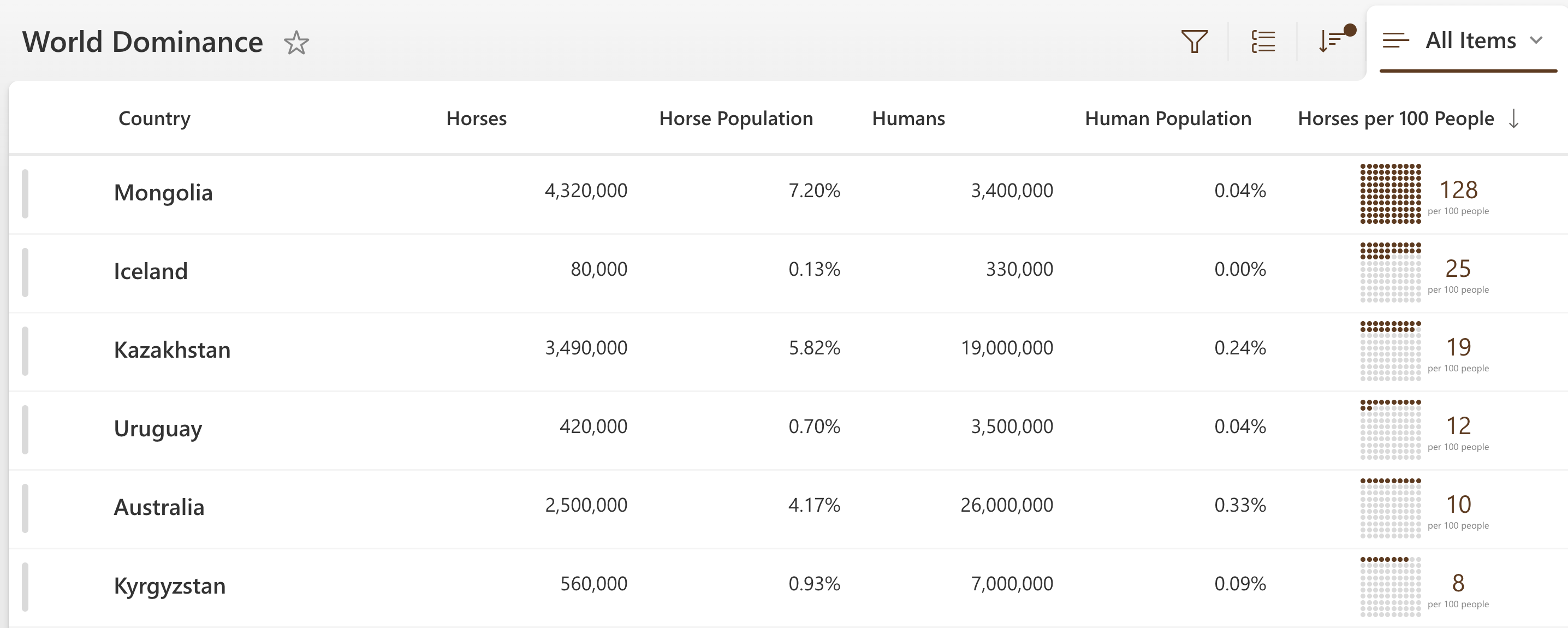Open the Kazakhstan item

(171, 349)
